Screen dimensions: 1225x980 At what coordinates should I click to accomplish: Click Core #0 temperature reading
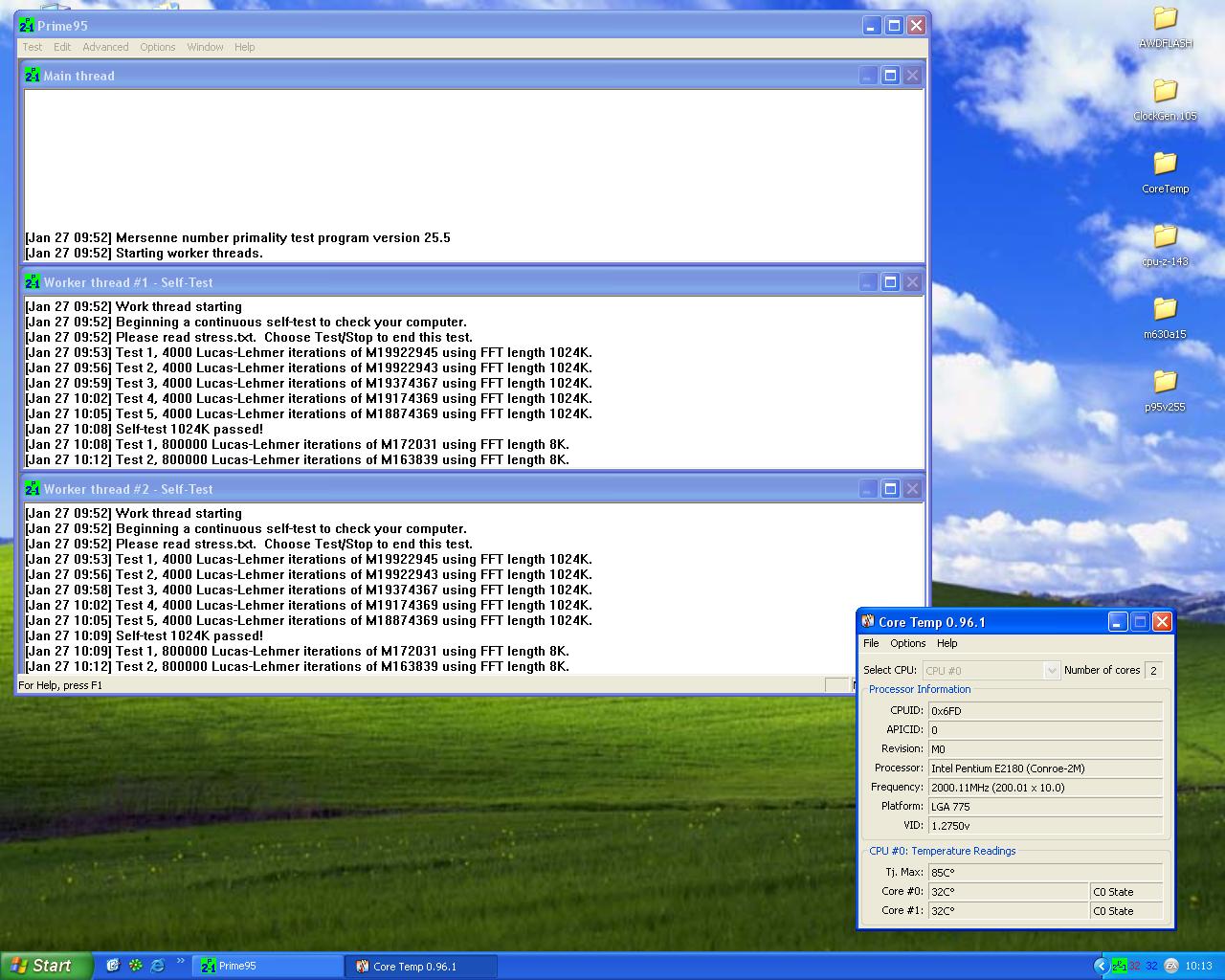point(1008,892)
